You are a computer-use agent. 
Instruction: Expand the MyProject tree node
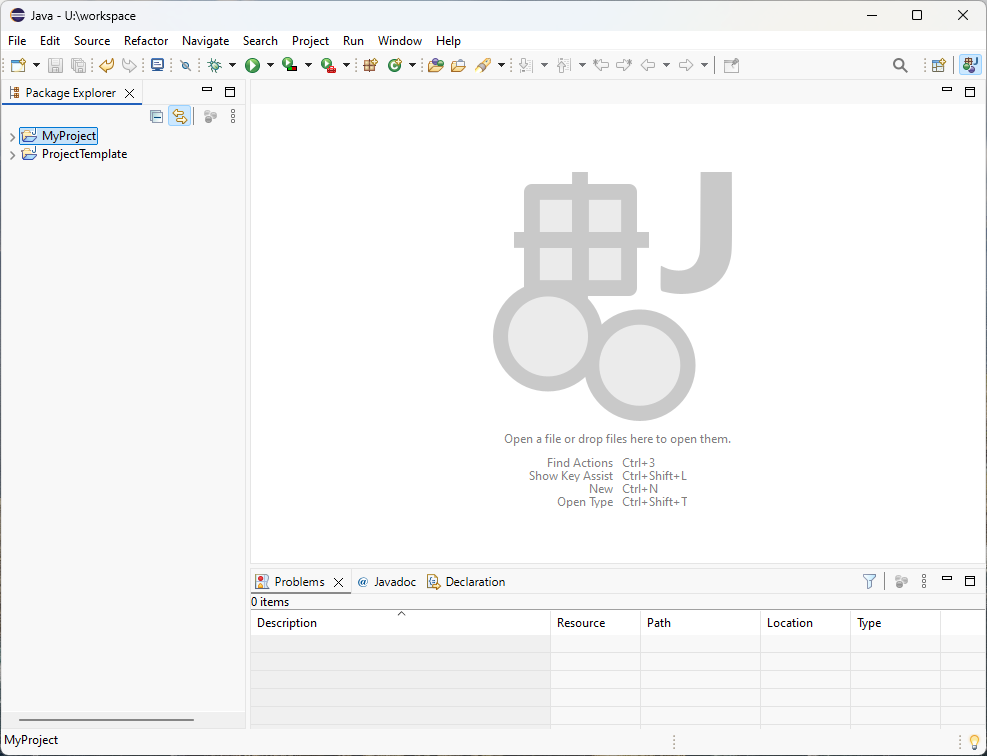[12, 136]
